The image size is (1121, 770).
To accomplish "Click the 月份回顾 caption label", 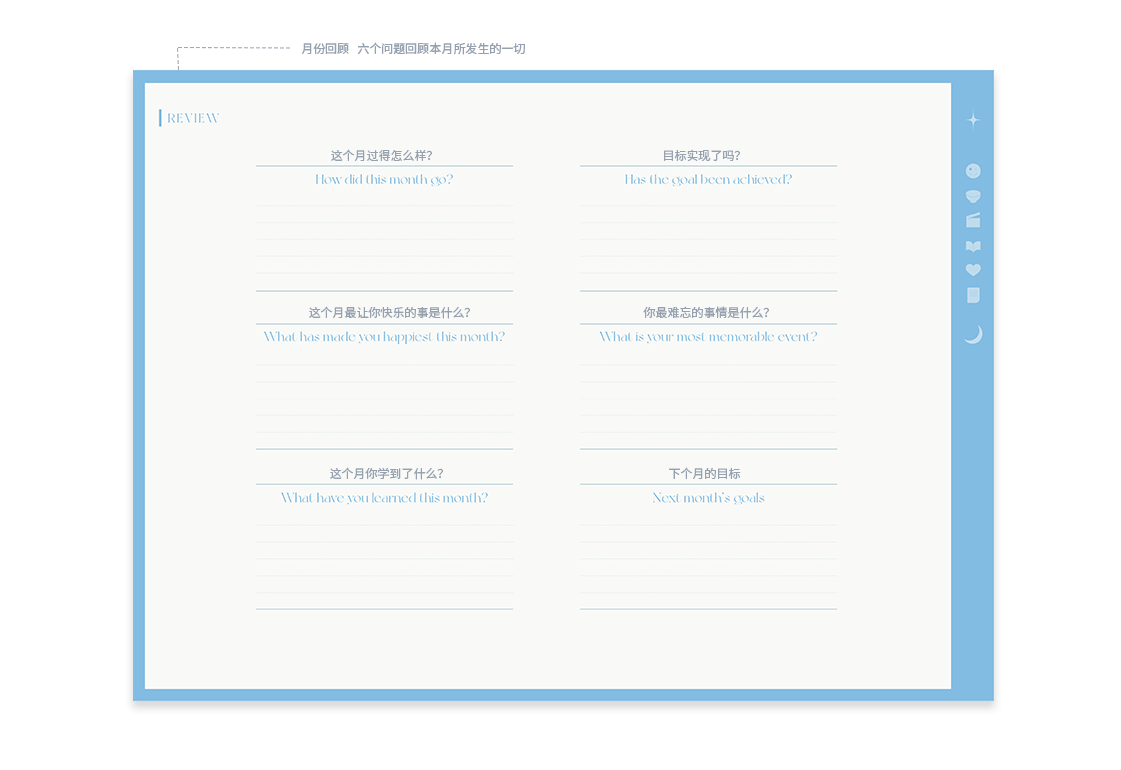I will pyautogui.click(x=325, y=49).
